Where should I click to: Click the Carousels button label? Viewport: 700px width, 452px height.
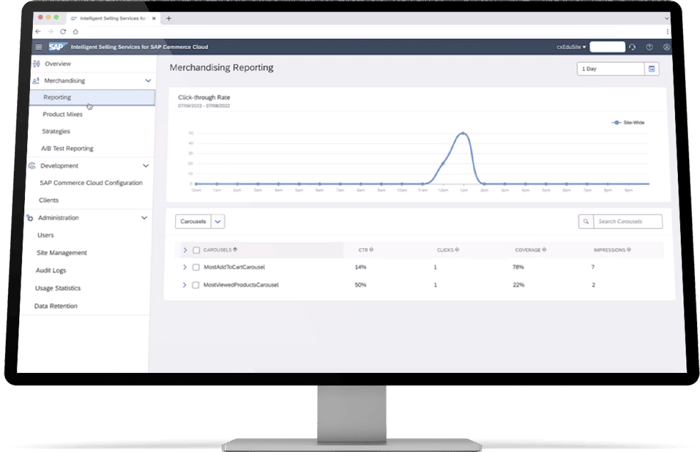point(193,222)
